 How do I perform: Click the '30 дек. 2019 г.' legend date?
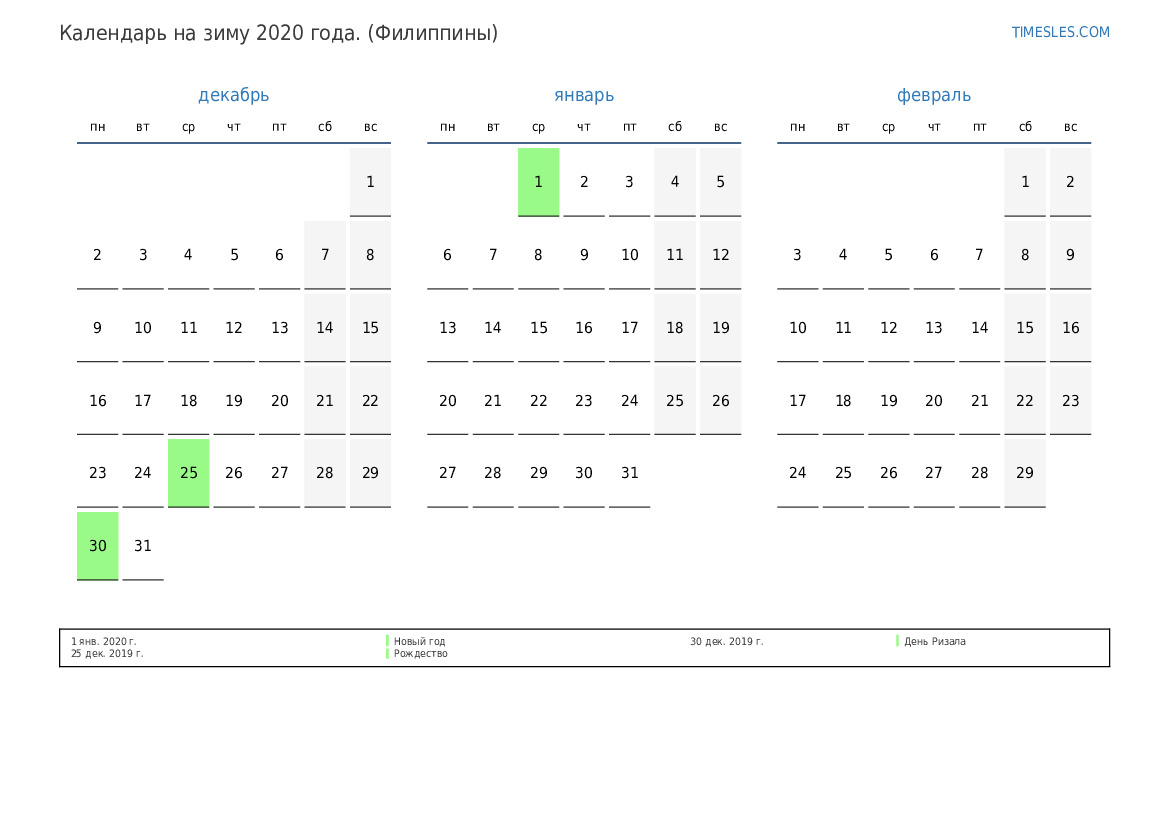[726, 641]
